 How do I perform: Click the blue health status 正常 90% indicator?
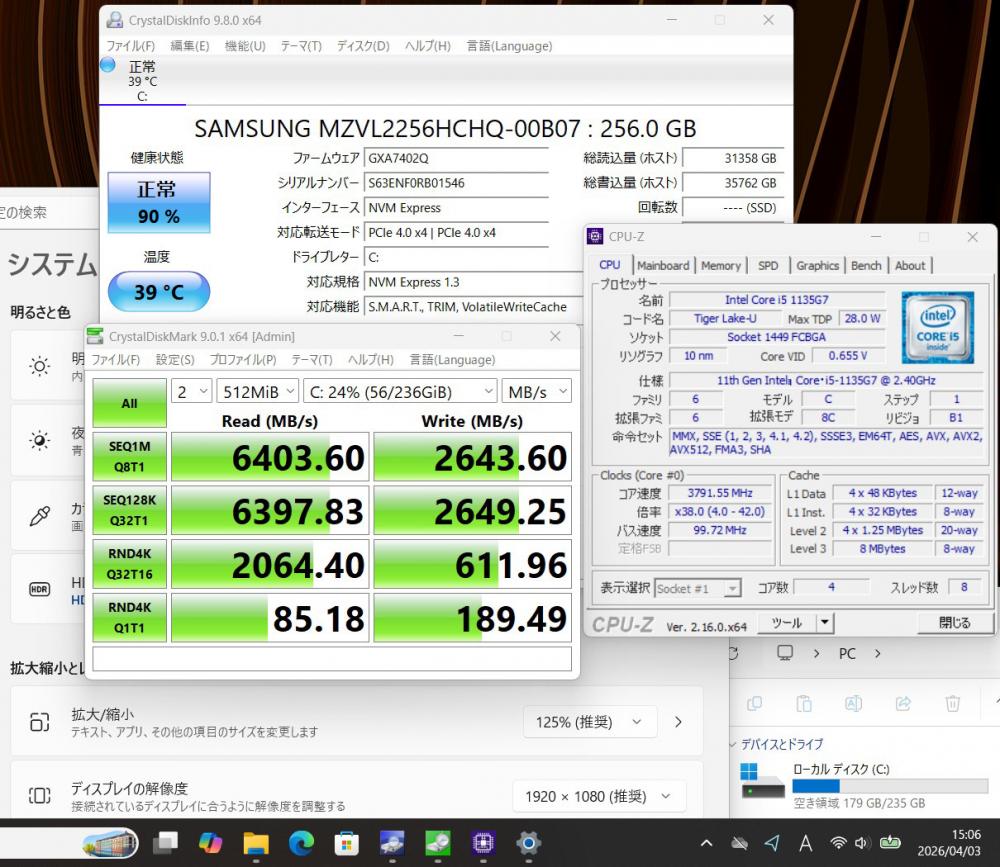(159, 201)
